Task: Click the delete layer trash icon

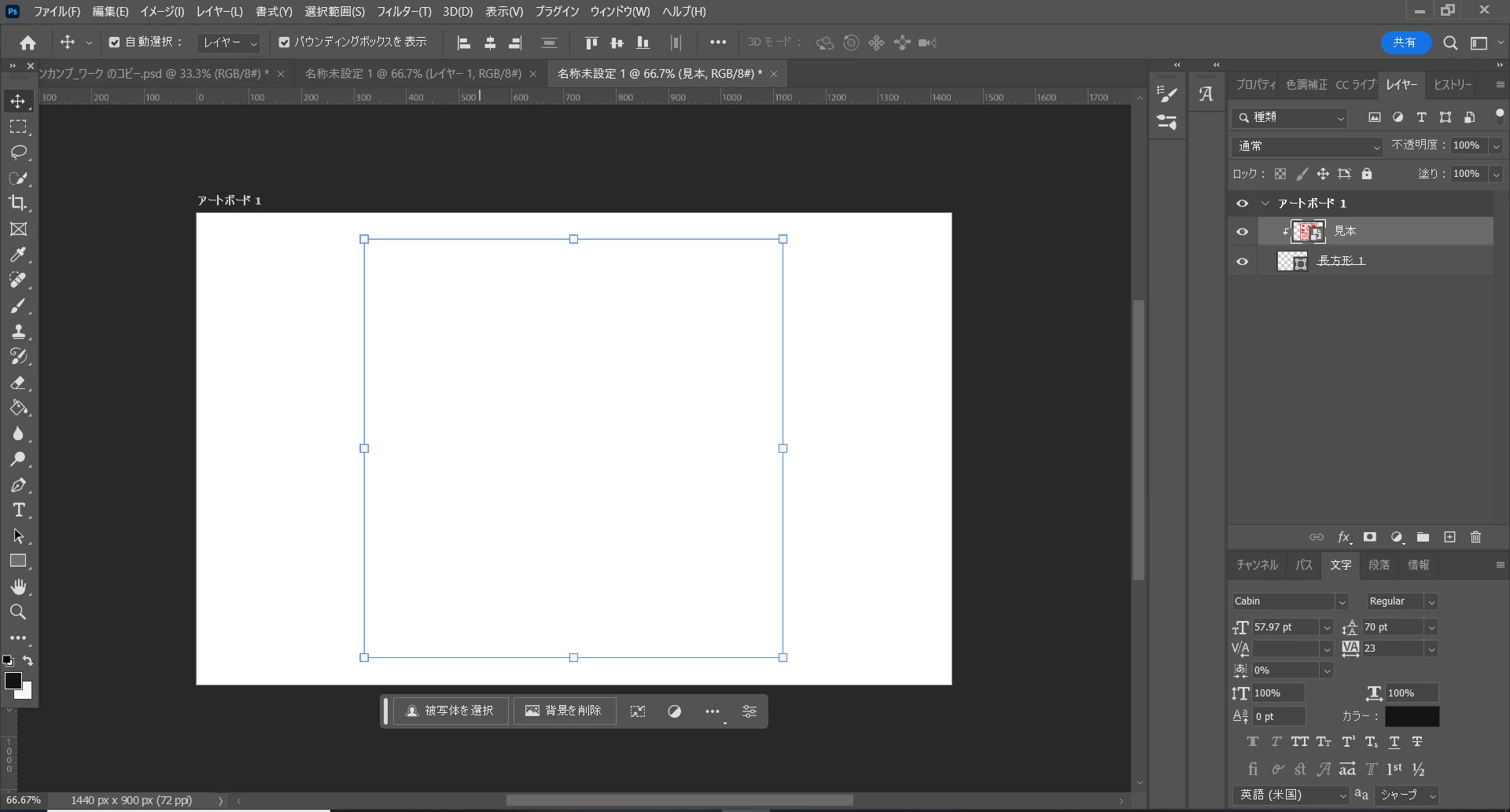Action: coord(1475,537)
